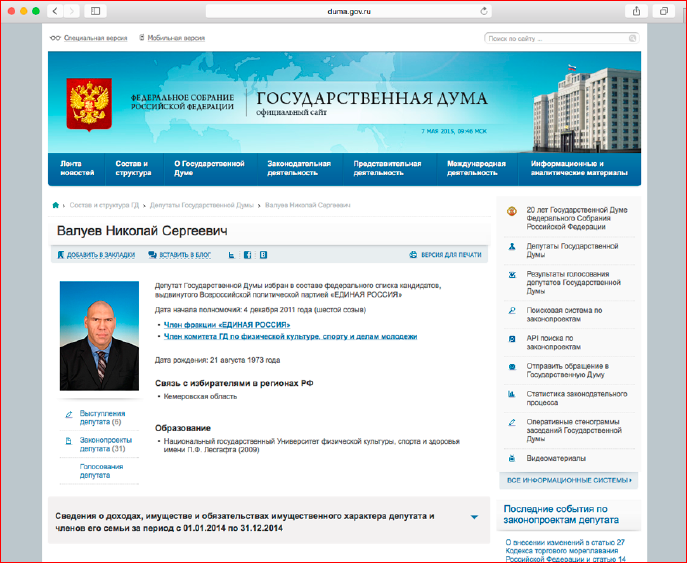Toggle the Safari sidebar button
687x563 pixels.
click(x=95, y=11)
